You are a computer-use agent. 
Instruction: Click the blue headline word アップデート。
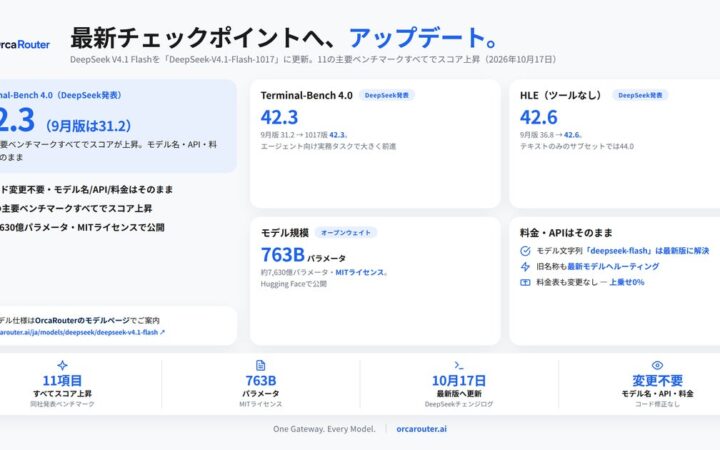(423, 38)
